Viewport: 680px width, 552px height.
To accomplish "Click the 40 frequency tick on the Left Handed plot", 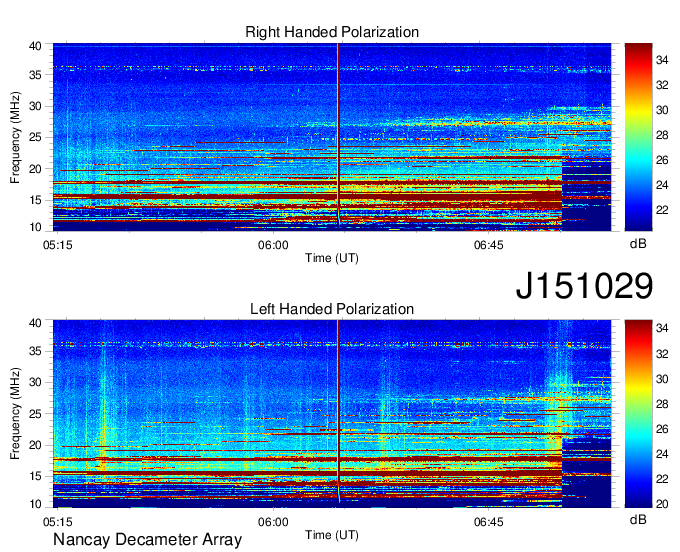I will 35,323.
